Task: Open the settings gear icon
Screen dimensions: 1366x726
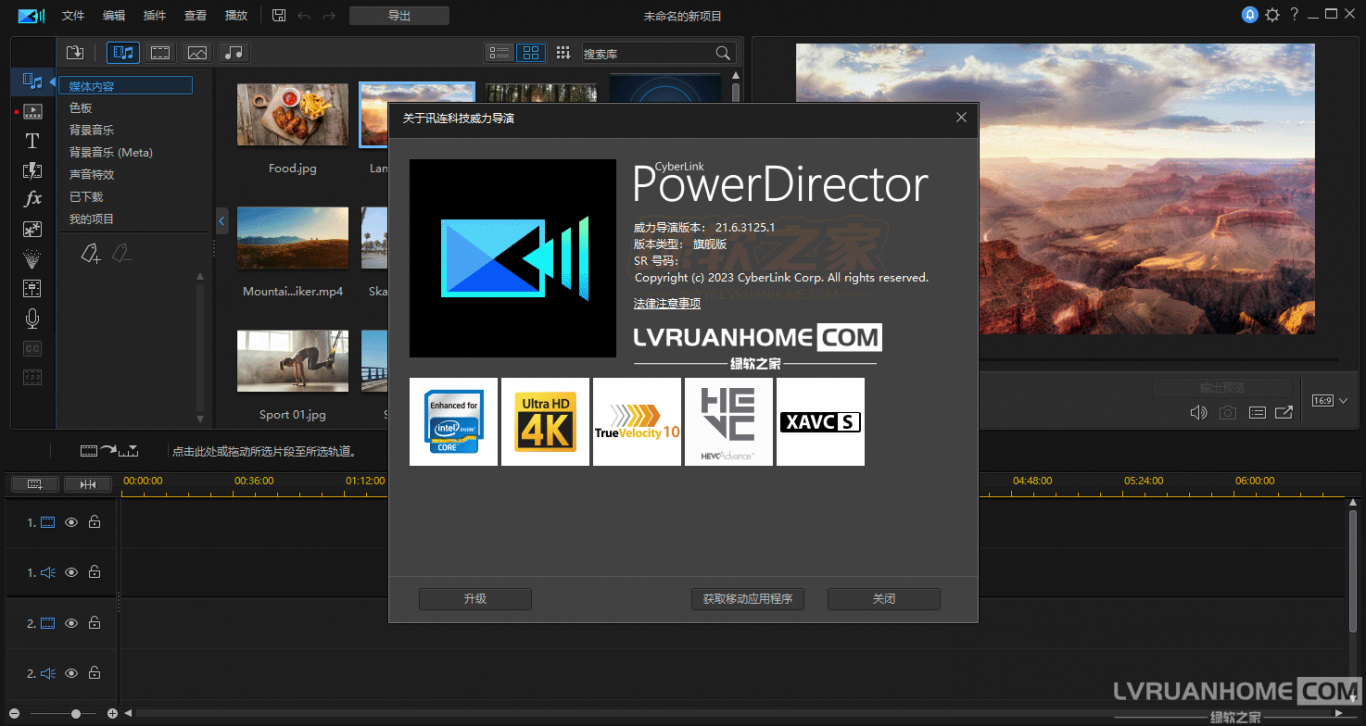Action: 1272,15
